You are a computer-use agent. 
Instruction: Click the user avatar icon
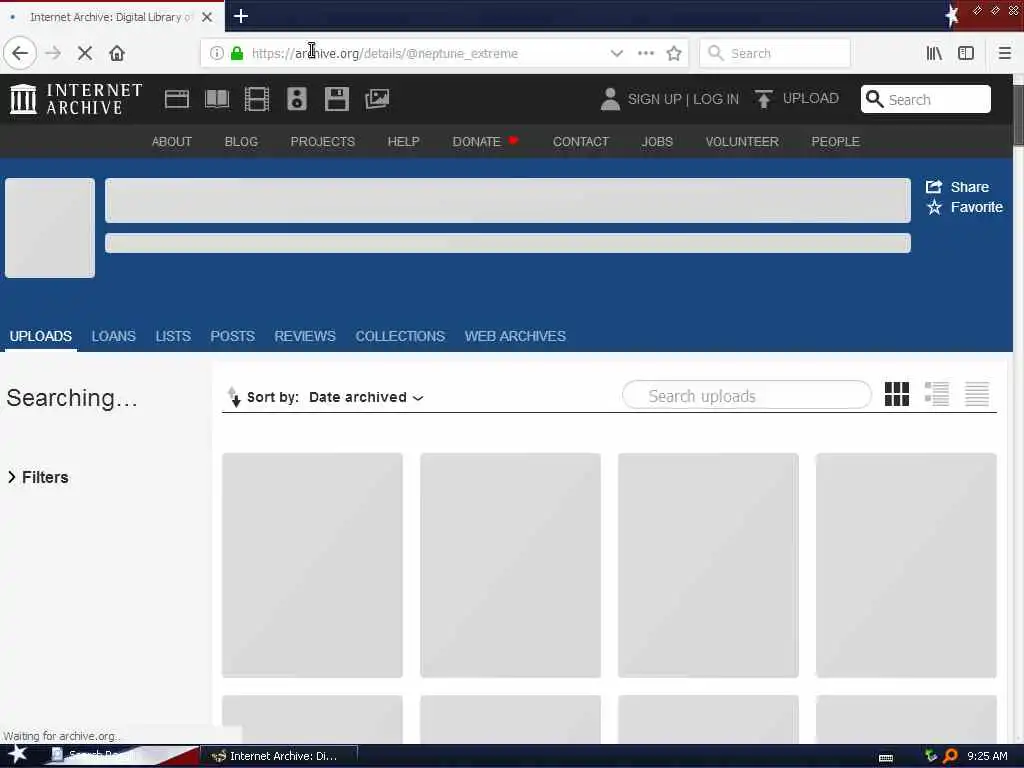(x=610, y=99)
